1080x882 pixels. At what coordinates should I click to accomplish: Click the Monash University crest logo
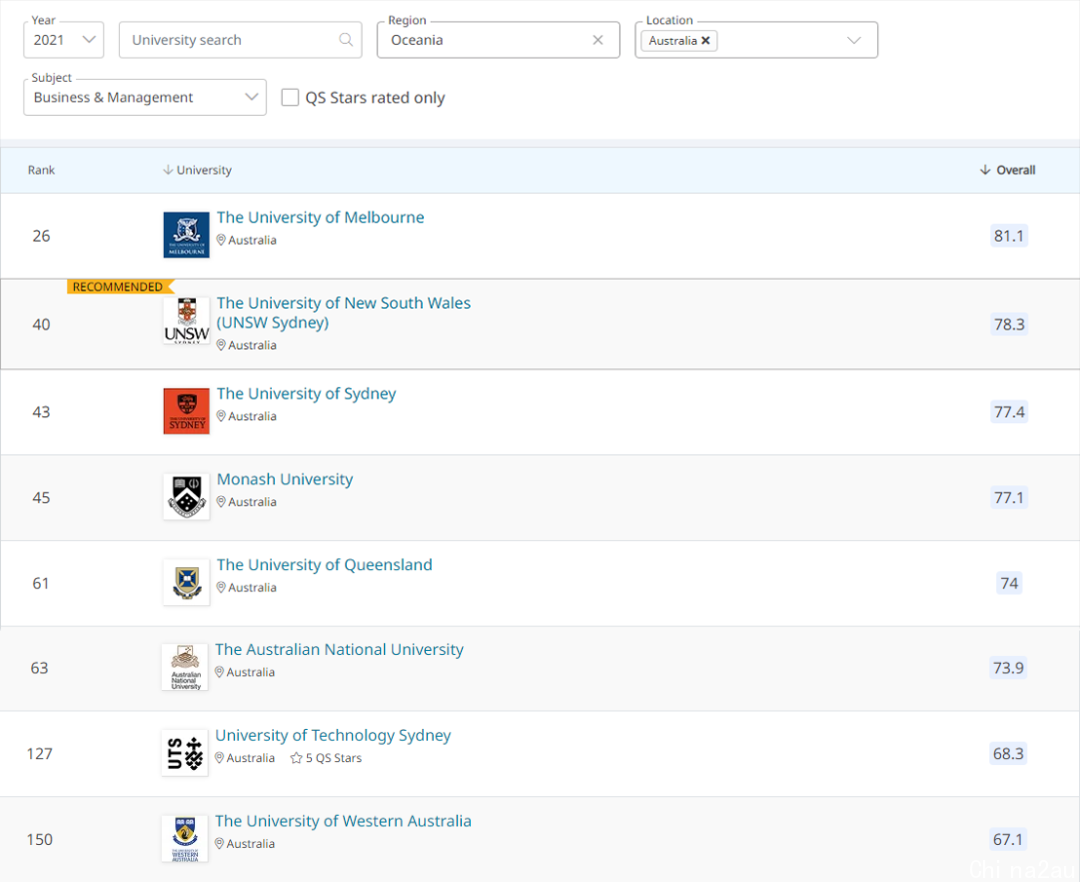pyautogui.click(x=186, y=496)
